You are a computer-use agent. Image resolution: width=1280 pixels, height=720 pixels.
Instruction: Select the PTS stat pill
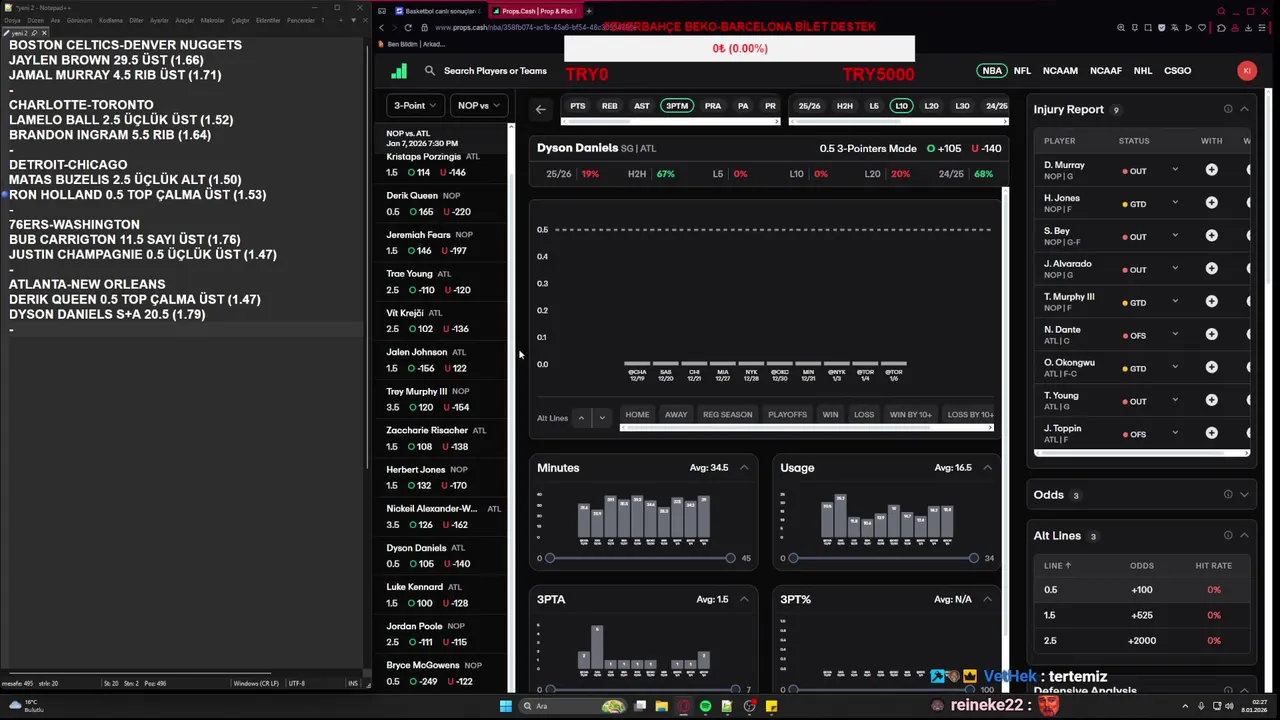(x=578, y=106)
